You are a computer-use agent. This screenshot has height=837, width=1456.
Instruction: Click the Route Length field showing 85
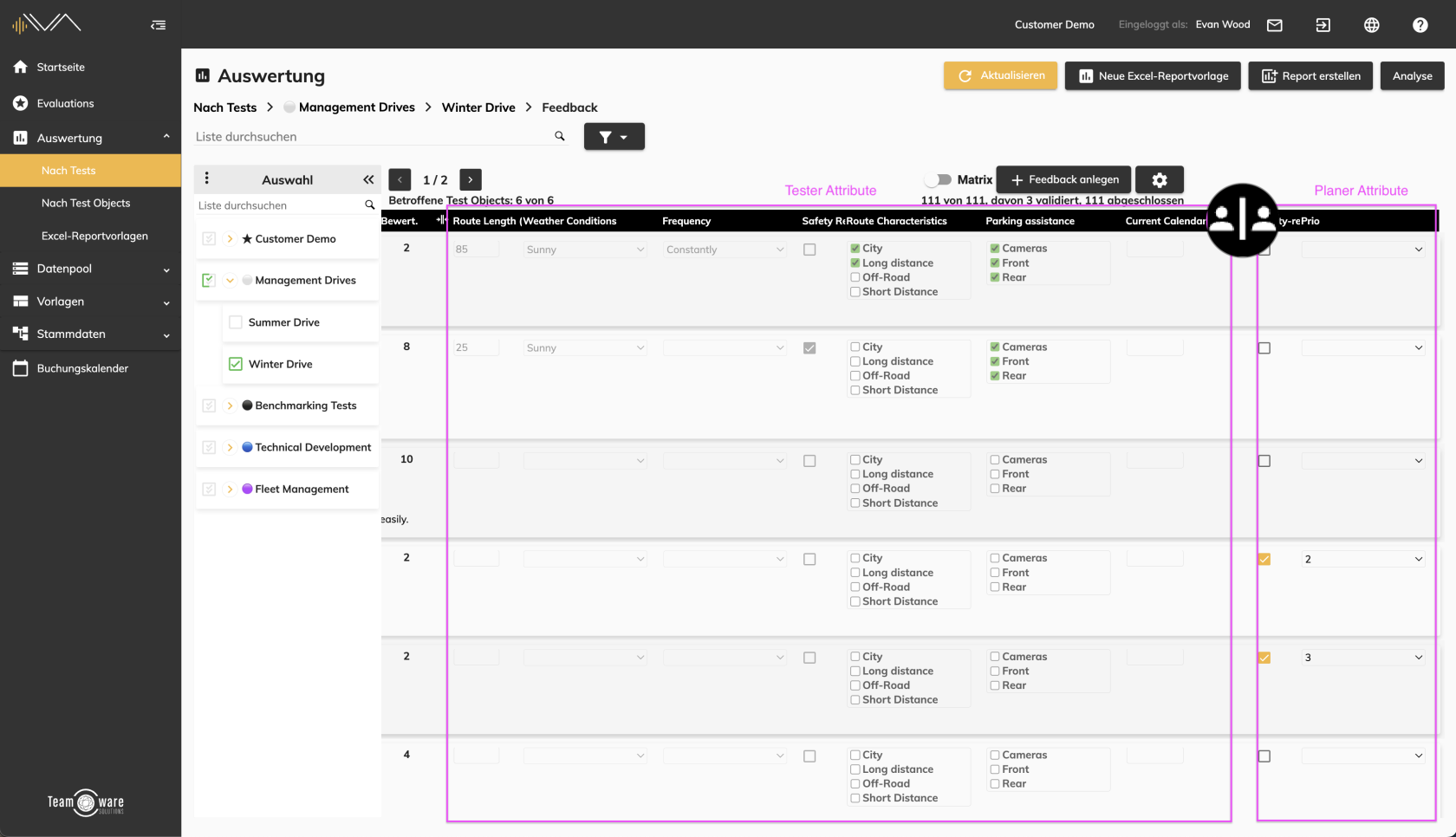pyautogui.click(x=476, y=250)
